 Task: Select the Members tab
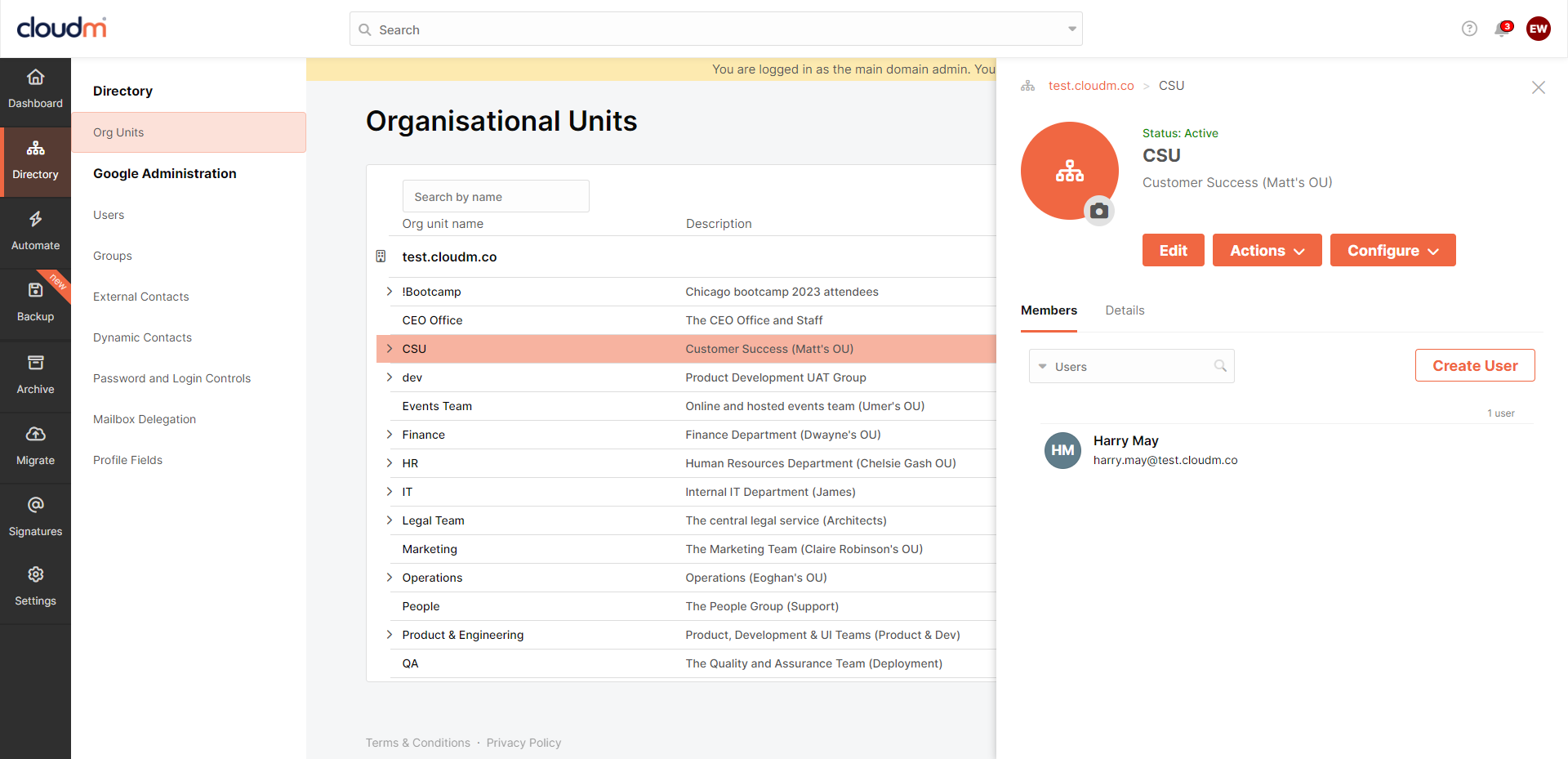[1049, 310]
